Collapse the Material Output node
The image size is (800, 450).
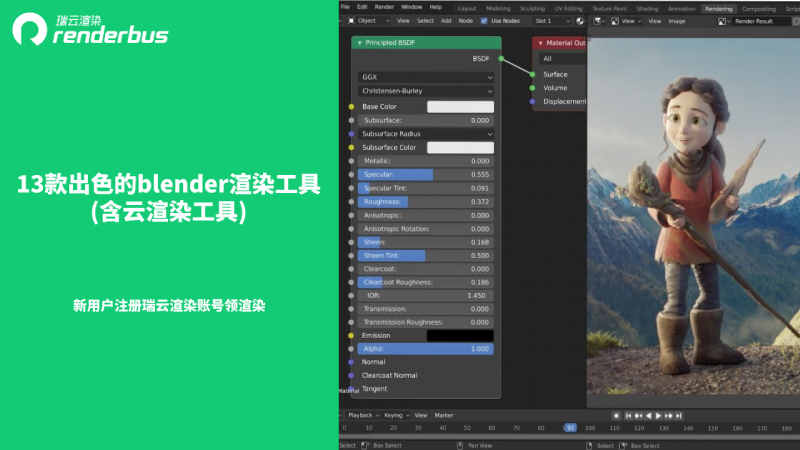tap(540, 44)
